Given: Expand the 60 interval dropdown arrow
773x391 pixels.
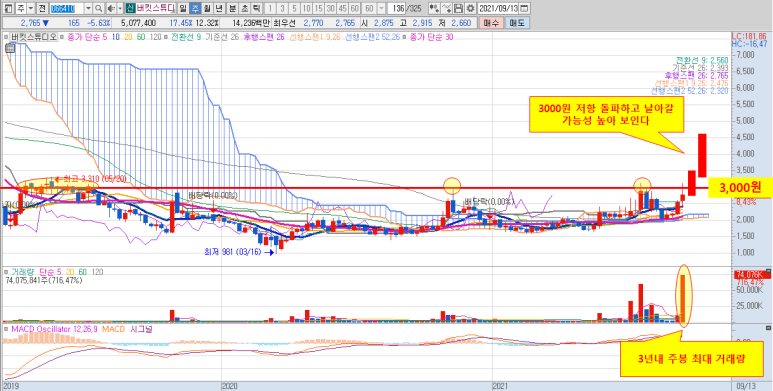Looking at the screenshot, I should point(381,8).
